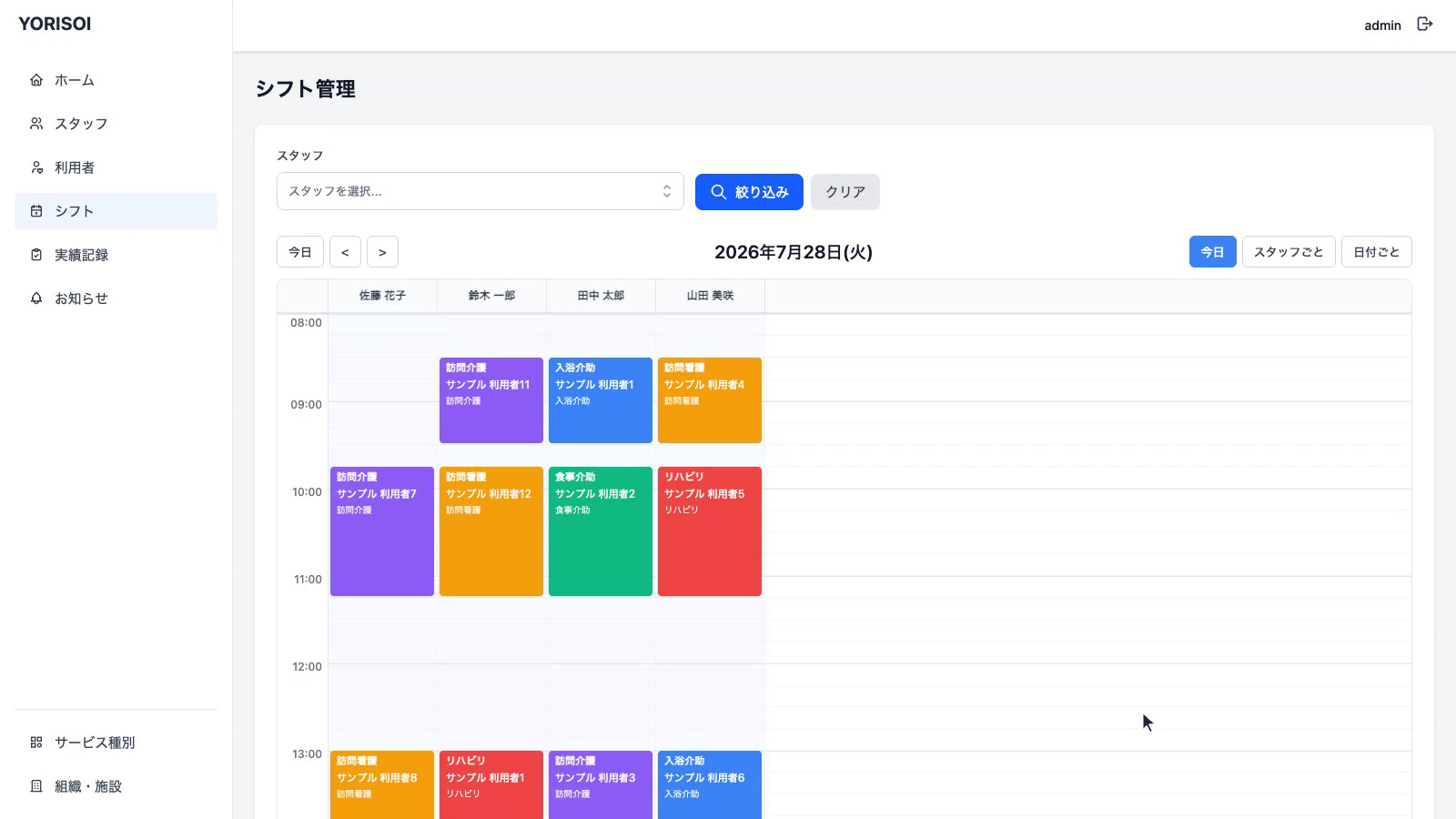Image resolution: width=1456 pixels, height=819 pixels.
Task: Open purple shift for サンプル 利用者7
Action: 382,531
